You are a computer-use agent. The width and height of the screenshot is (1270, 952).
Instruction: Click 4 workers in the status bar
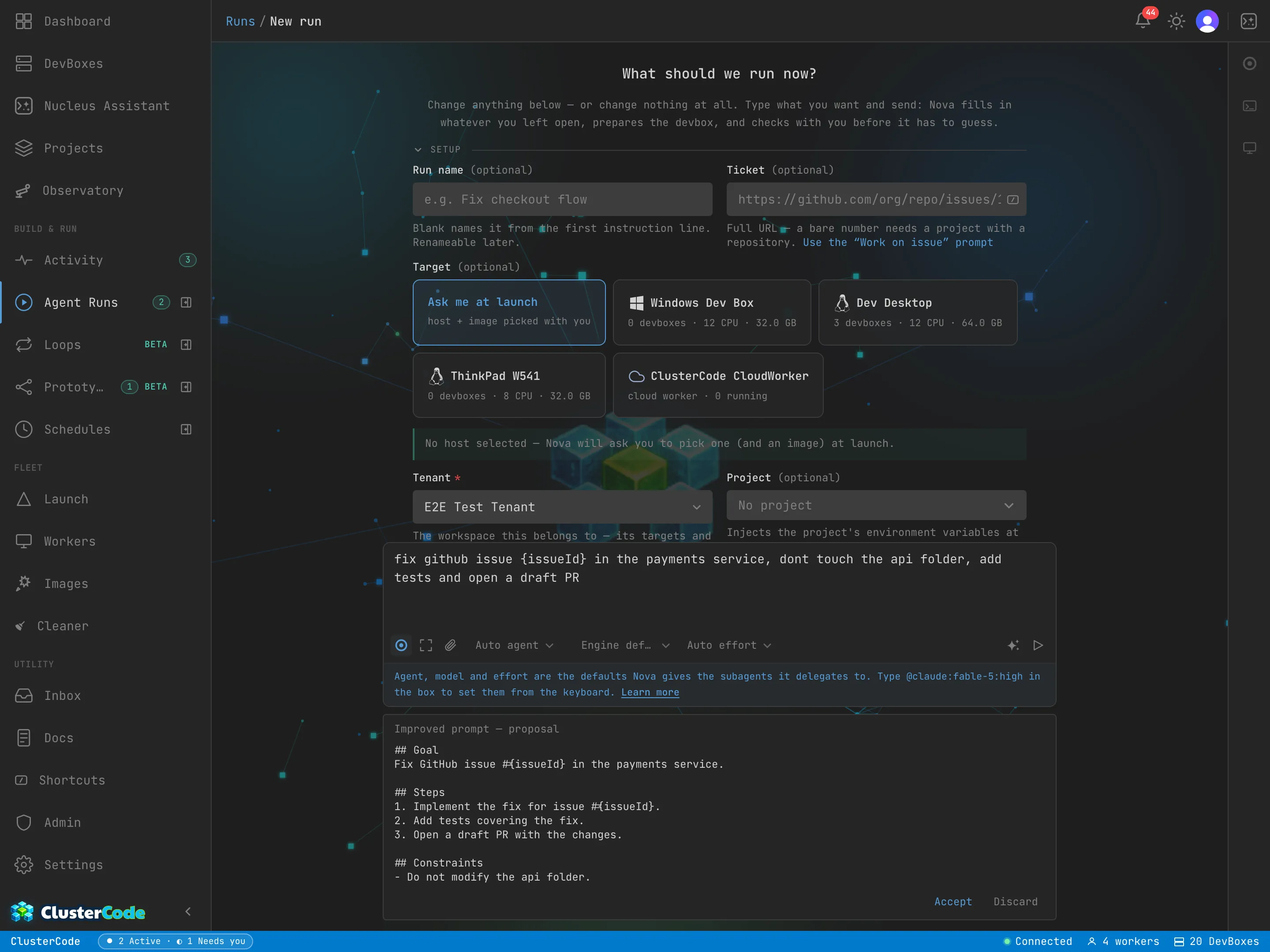pos(1123,941)
